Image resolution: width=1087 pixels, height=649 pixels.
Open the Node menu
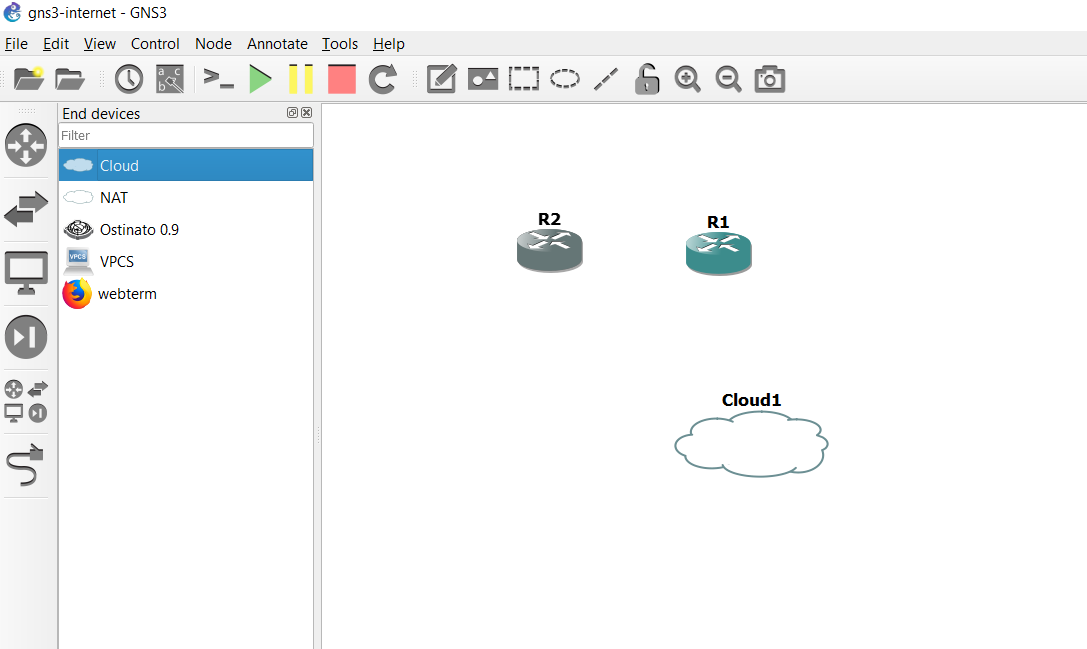click(x=214, y=44)
